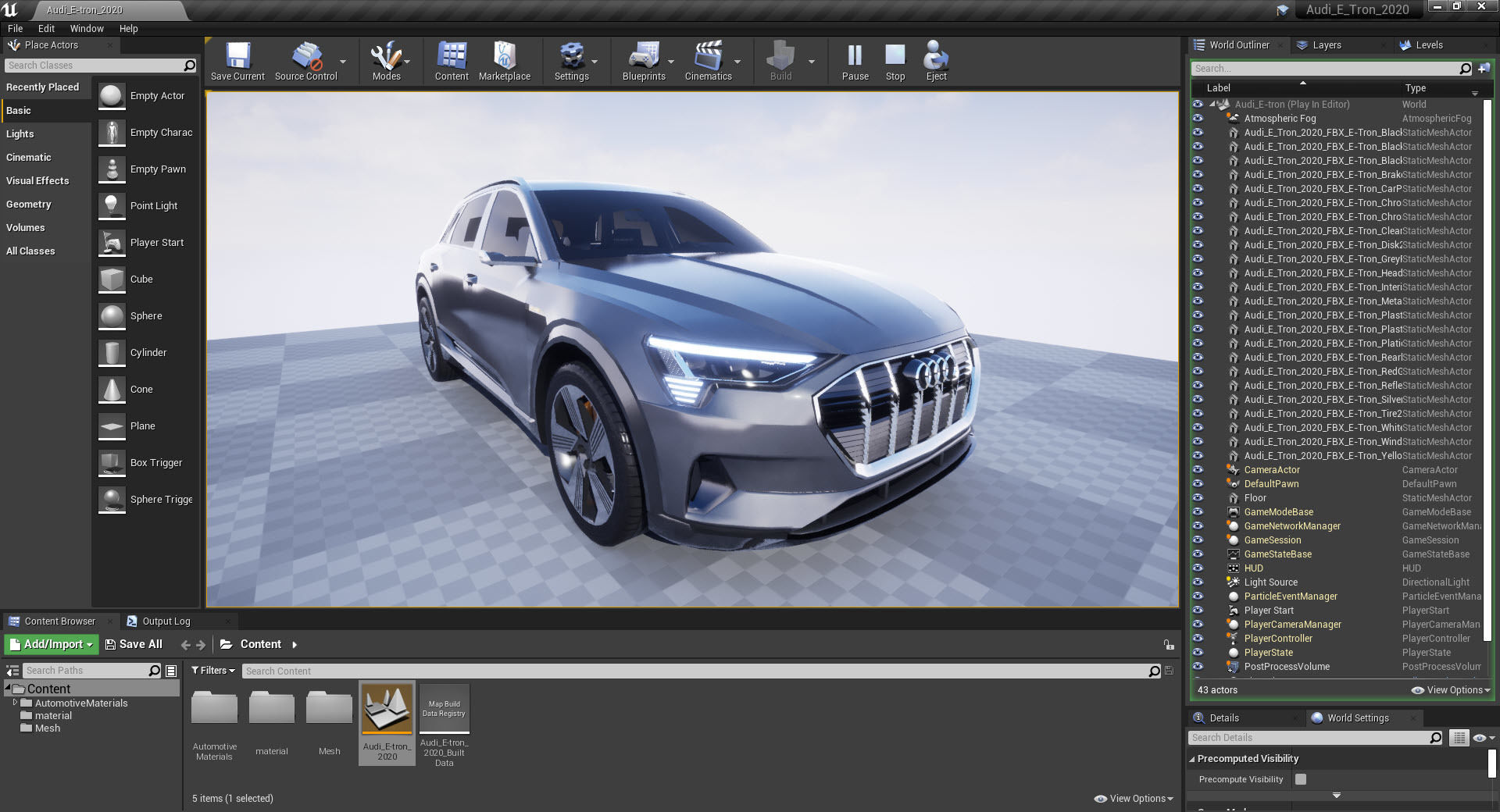Select the Visual Effects category
The image size is (1500, 812).
point(37,181)
